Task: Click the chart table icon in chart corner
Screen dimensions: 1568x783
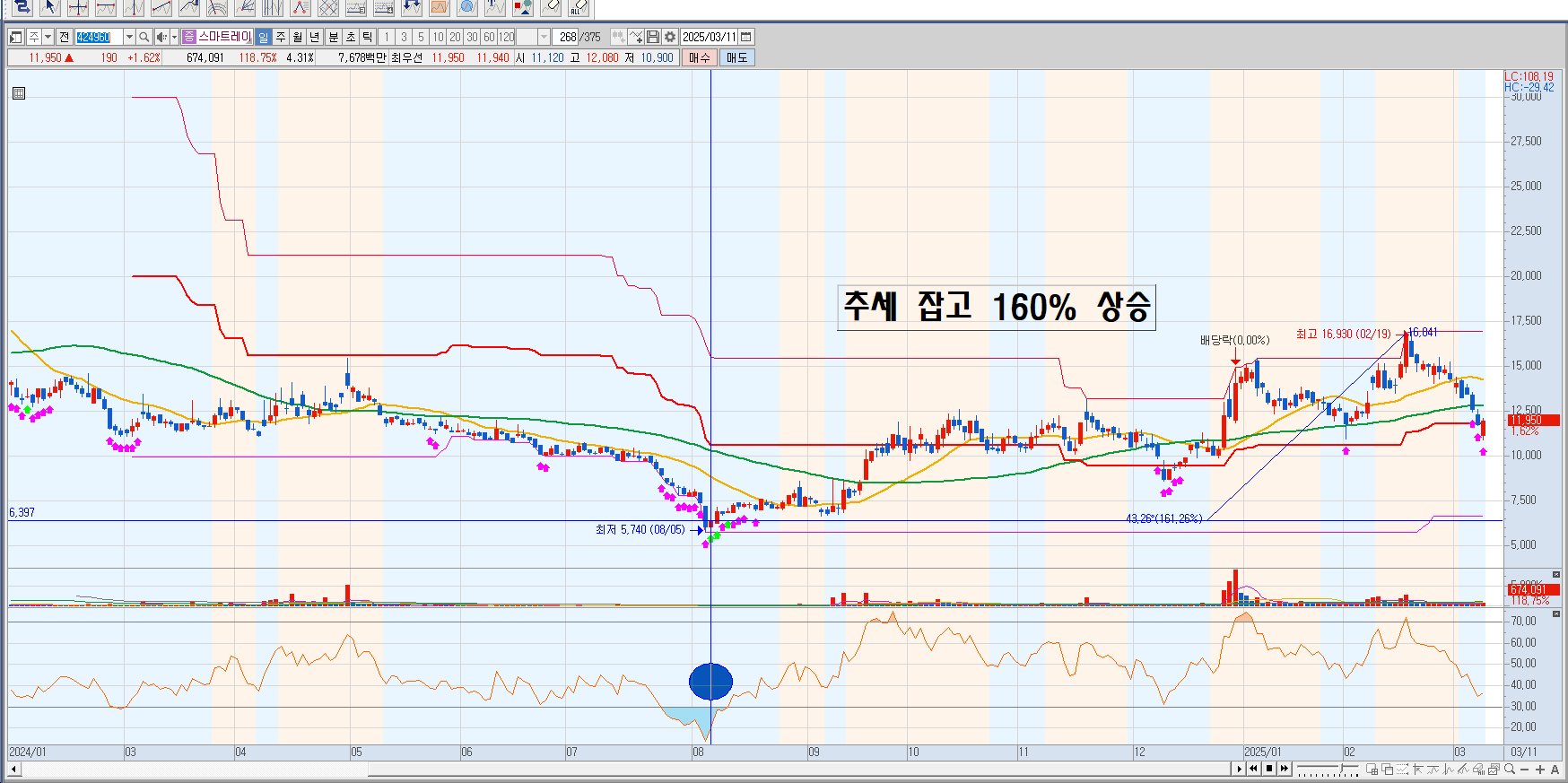Action: coord(19,93)
